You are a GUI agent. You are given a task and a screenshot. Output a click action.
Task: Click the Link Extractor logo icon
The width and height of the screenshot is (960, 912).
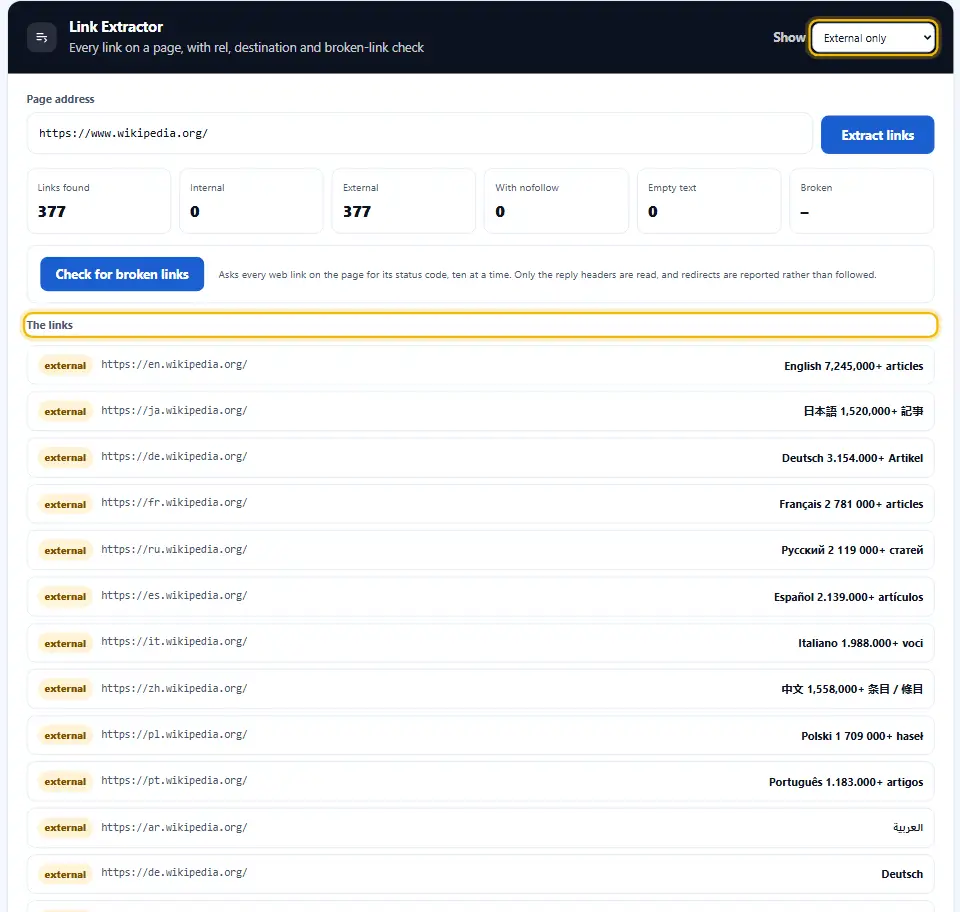(x=42, y=37)
